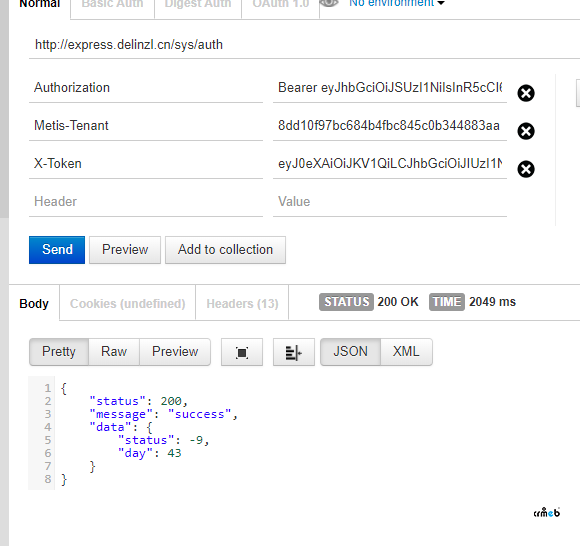Open the No environment dropdown

(397, 4)
